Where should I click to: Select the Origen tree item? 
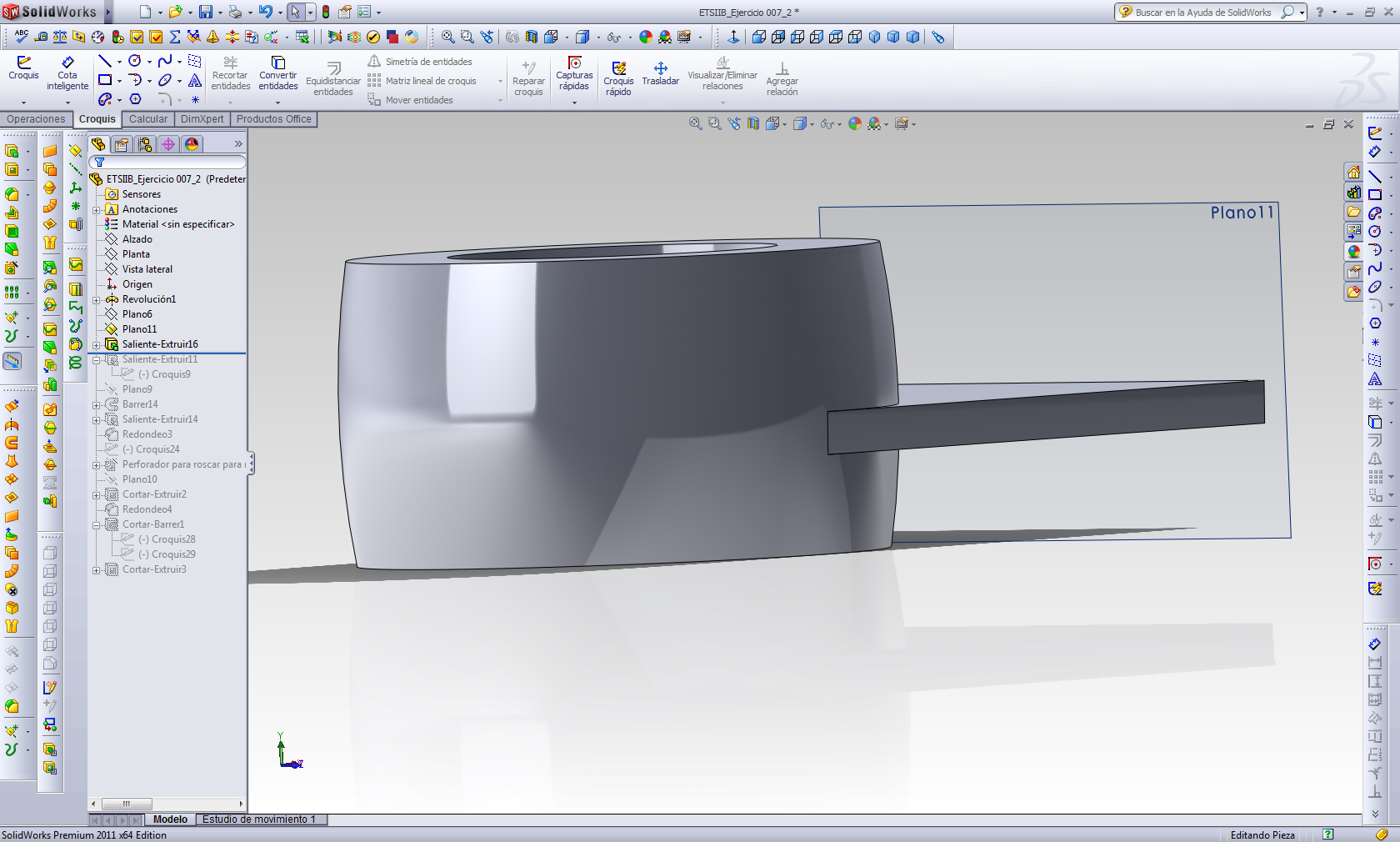[x=137, y=284]
